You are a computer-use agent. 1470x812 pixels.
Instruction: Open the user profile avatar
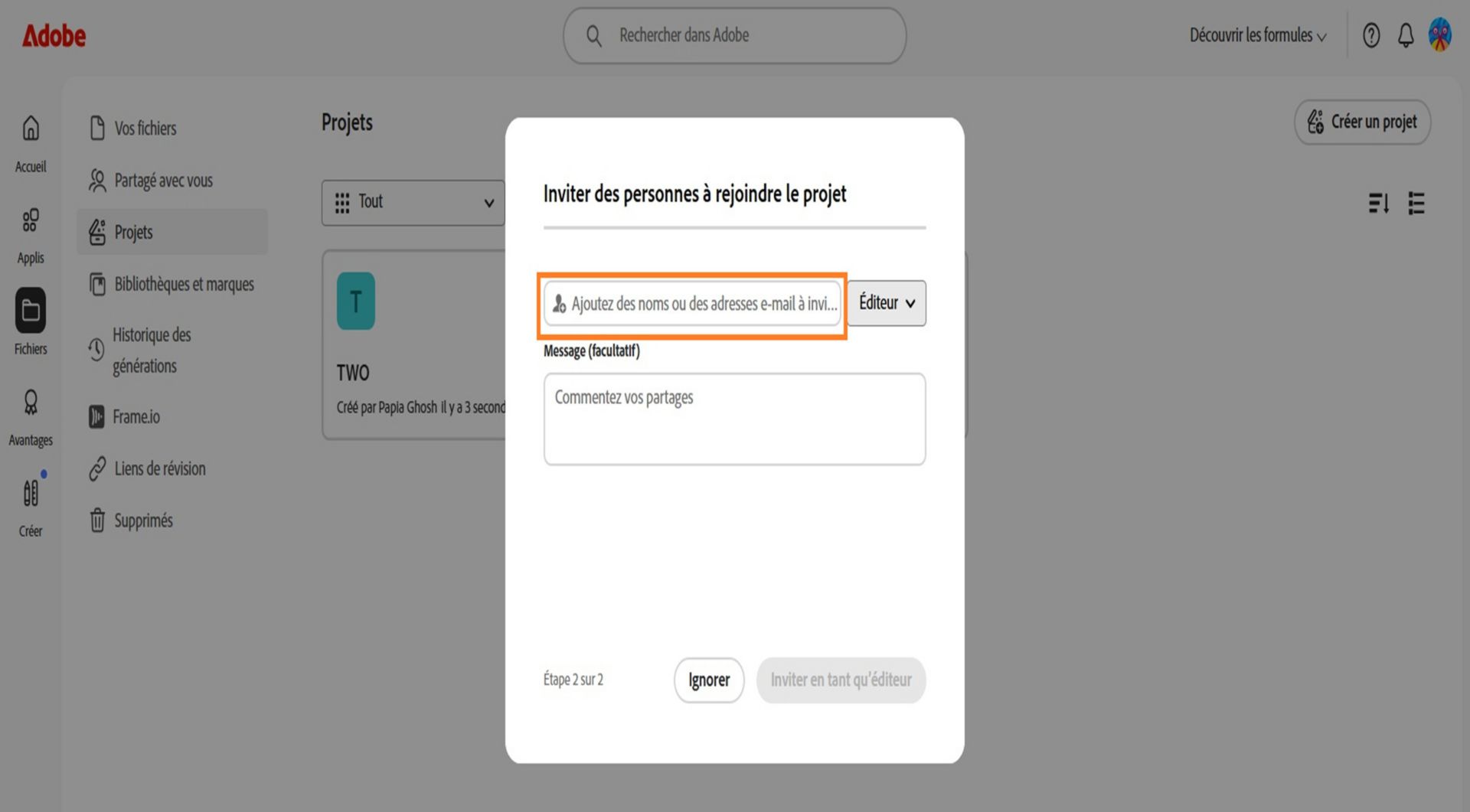[x=1440, y=35]
